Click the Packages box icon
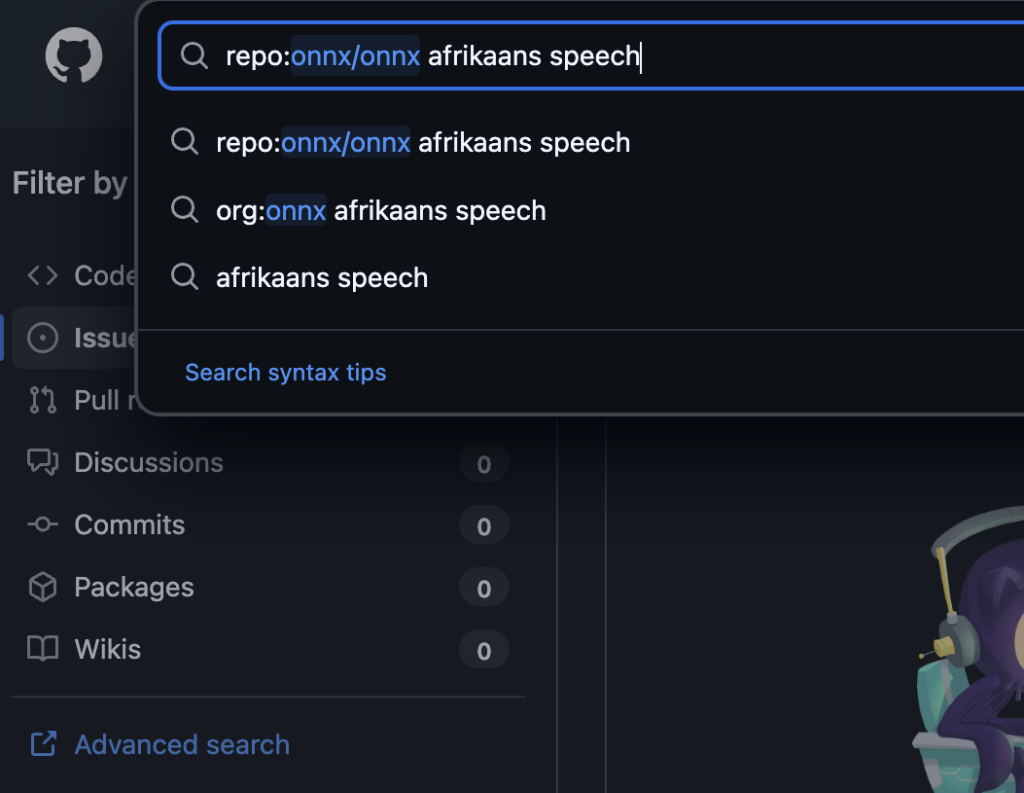1024x793 pixels. [42, 587]
